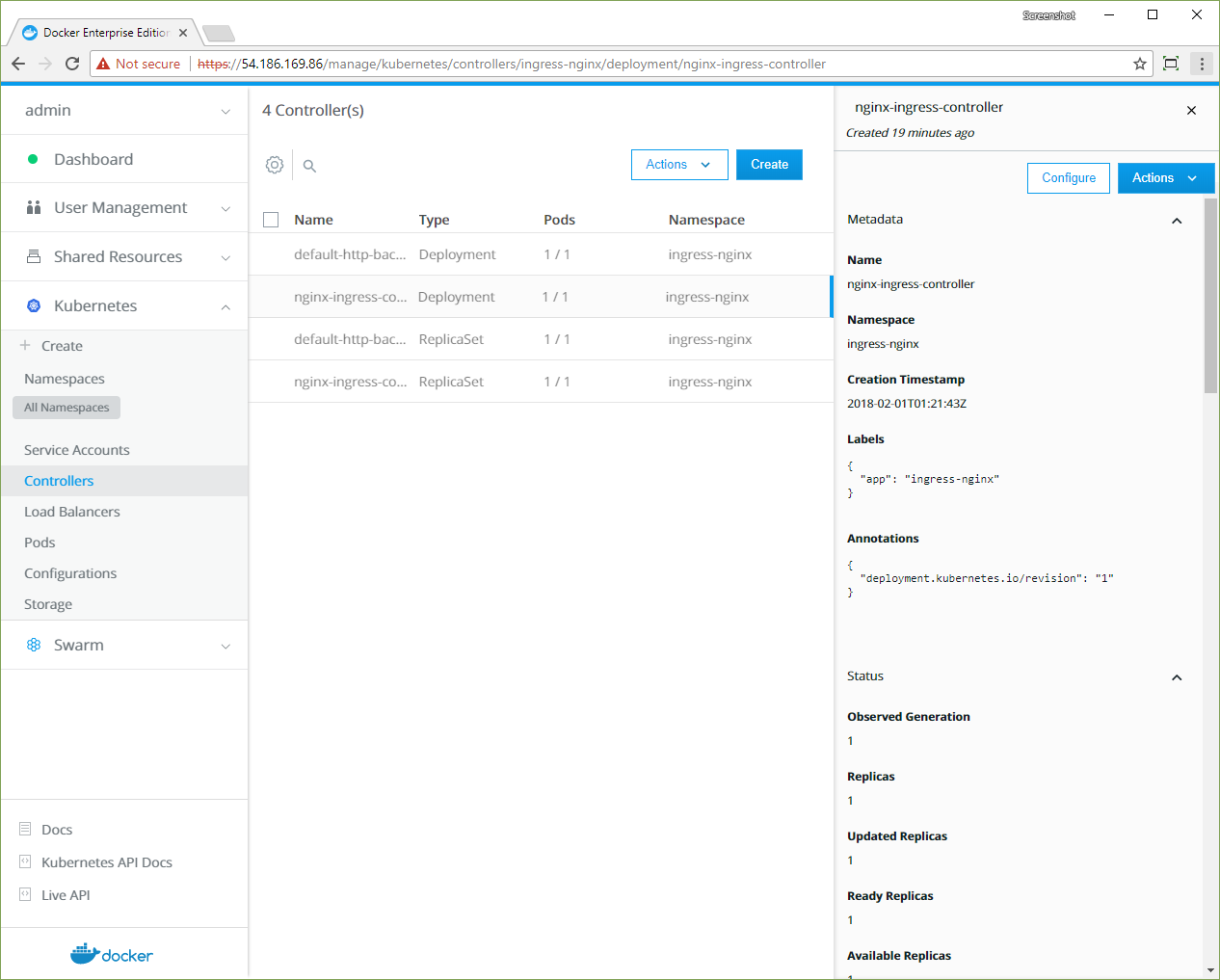The image size is (1220, 980).
Task: Open the blue Actions dropdown in details panel
Action: [x=1165, y=178]
